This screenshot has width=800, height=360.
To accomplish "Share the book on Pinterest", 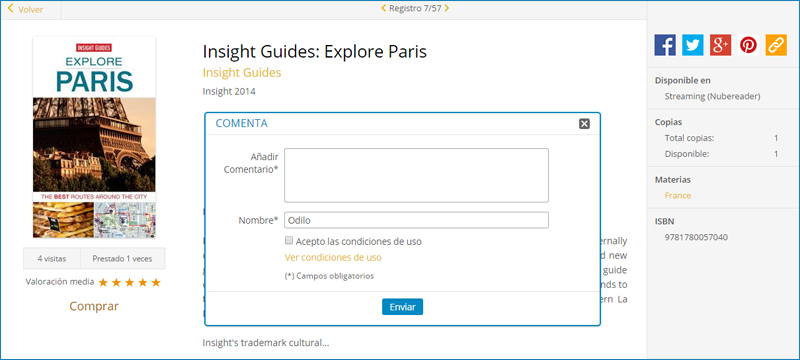I will [748, 45].
